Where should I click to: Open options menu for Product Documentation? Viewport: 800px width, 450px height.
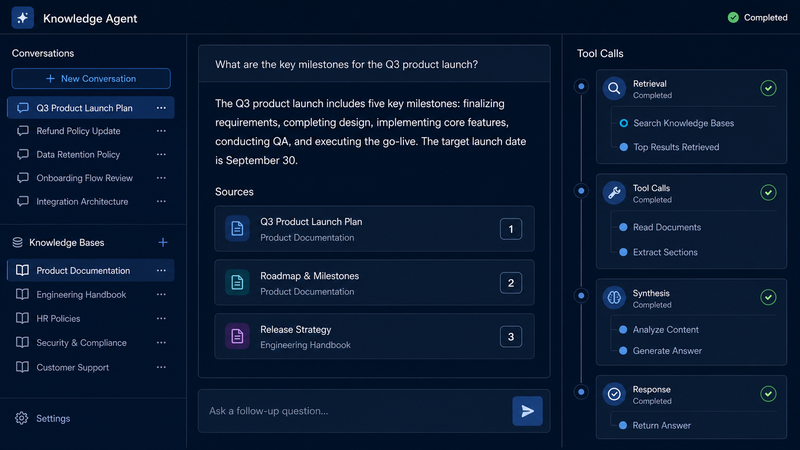pos(161,270)
